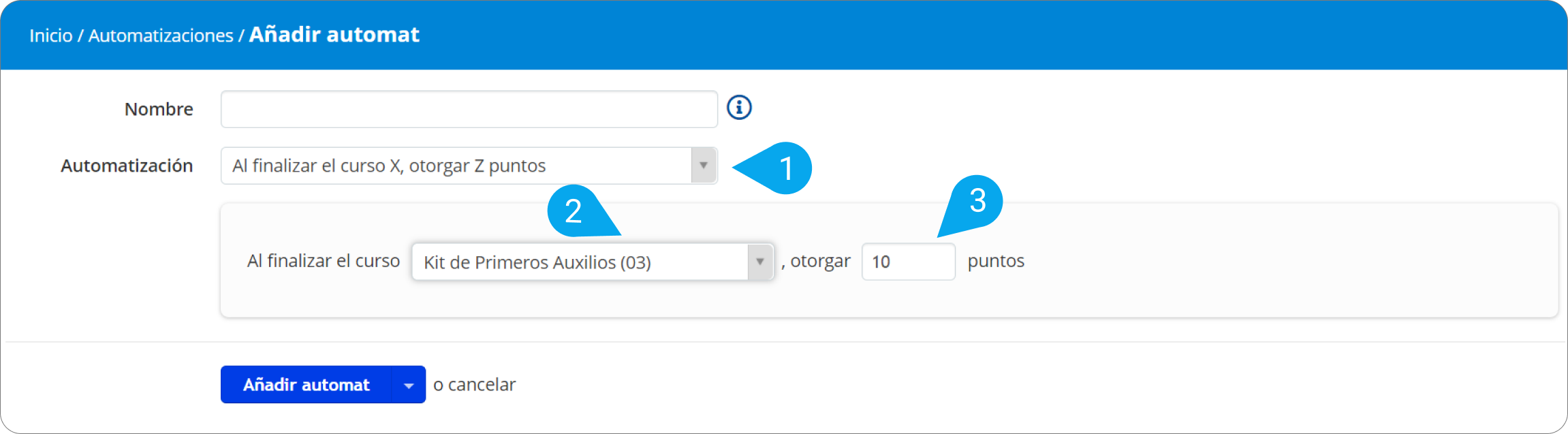The image size is (1568, 434).
Task: Open Automatizaciones breadcrumb link
Action: click(161, 35)
